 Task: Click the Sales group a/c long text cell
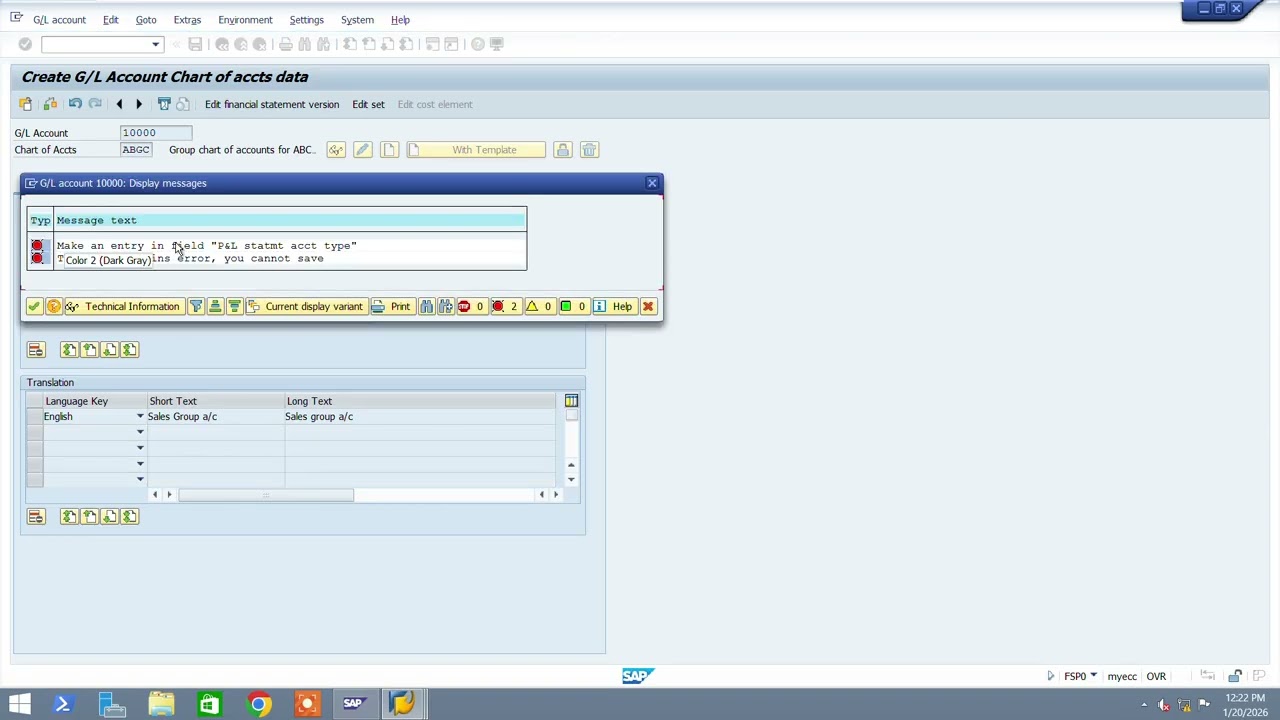(x=420, y=417)
